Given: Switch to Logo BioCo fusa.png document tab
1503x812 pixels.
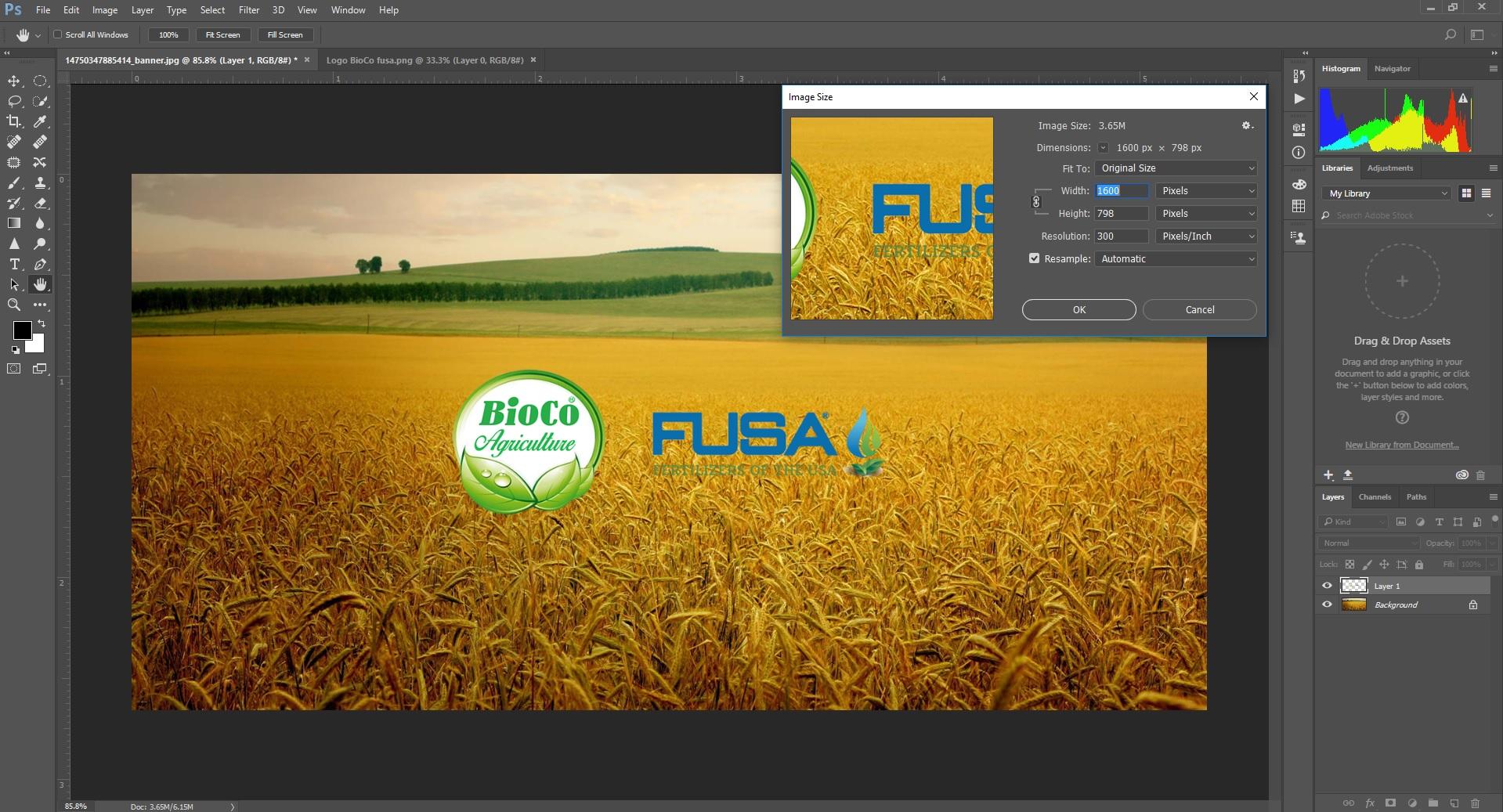Looking at the screenshot, I should click(425, 60).
